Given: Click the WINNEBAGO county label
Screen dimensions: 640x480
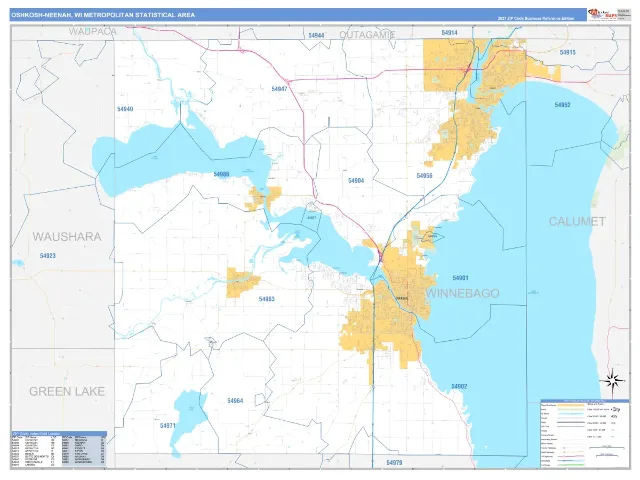Looking at the screenshot, I should (x=462, y=293).
